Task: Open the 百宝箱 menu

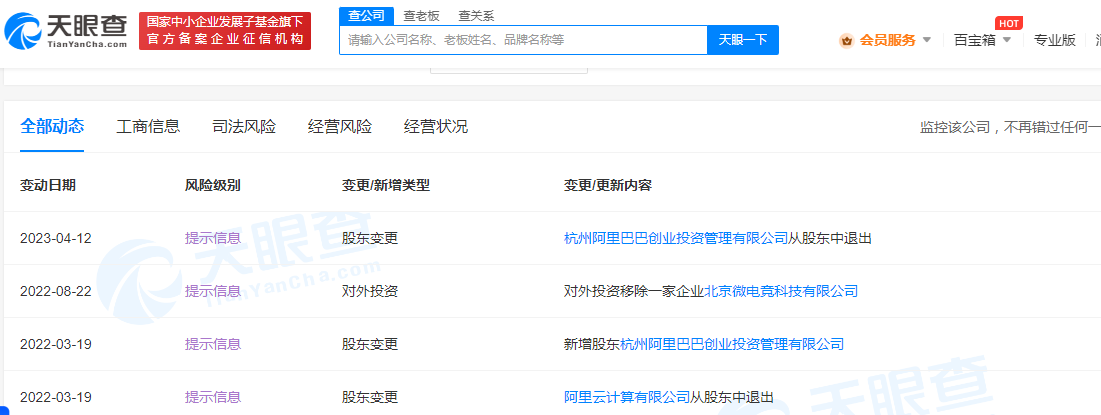Action: [975, 40]
